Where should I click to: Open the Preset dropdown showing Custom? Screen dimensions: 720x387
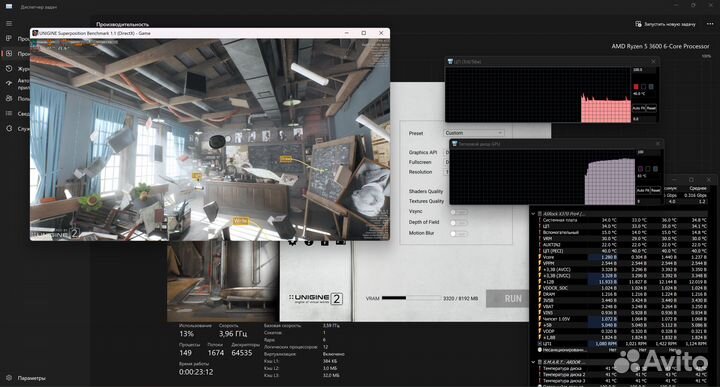pyautogui.click(x=474, y=133)
